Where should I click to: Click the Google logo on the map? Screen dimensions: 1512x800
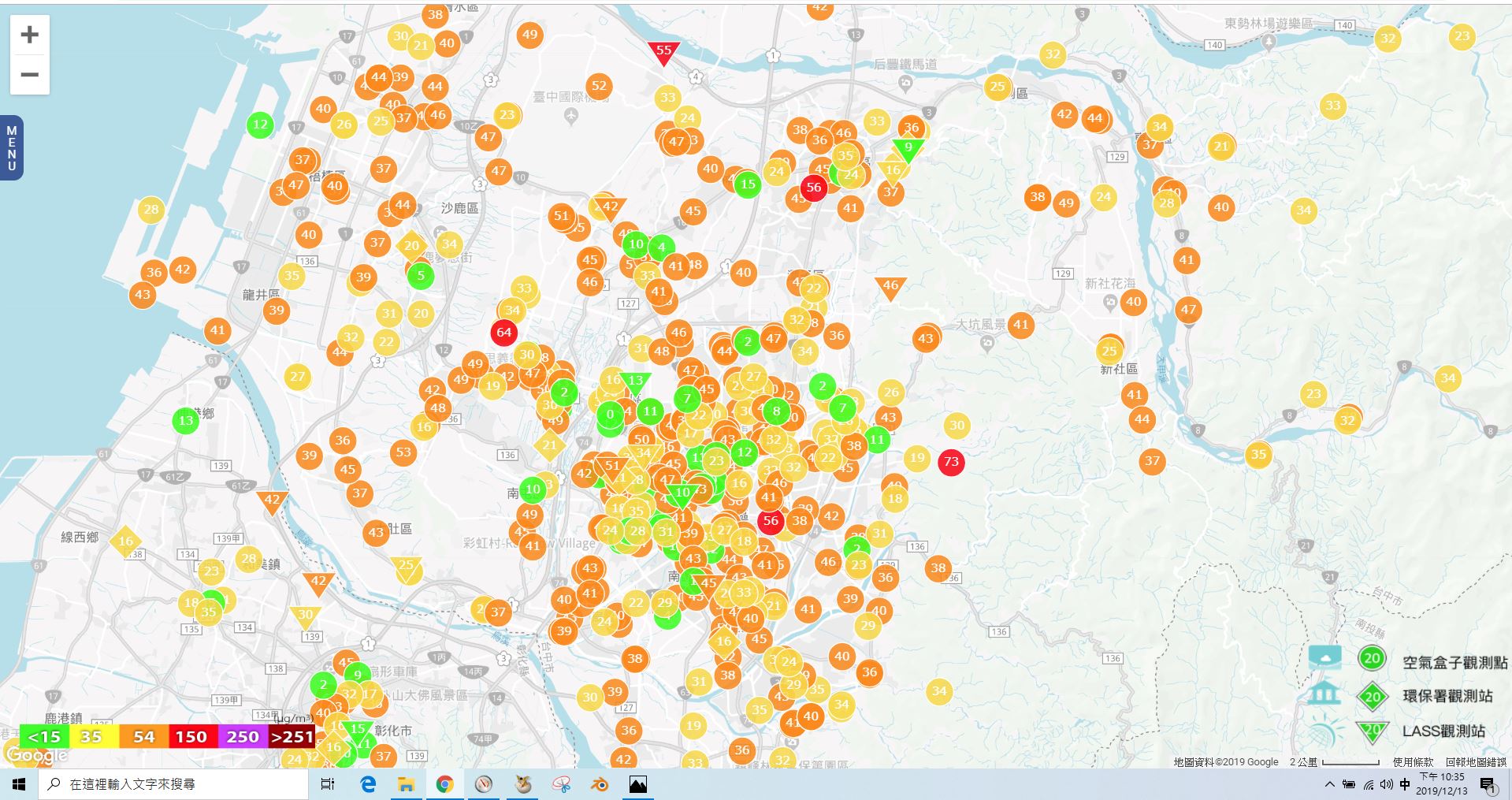point(36,756)
